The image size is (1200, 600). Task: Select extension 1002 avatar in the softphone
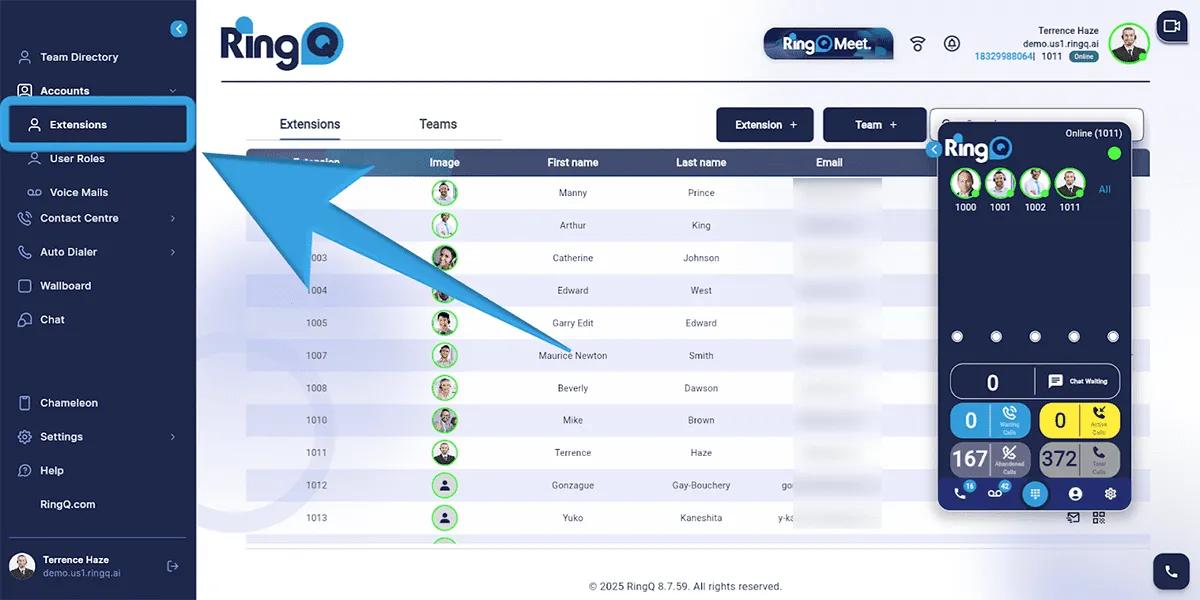(x=1035, y=183)
